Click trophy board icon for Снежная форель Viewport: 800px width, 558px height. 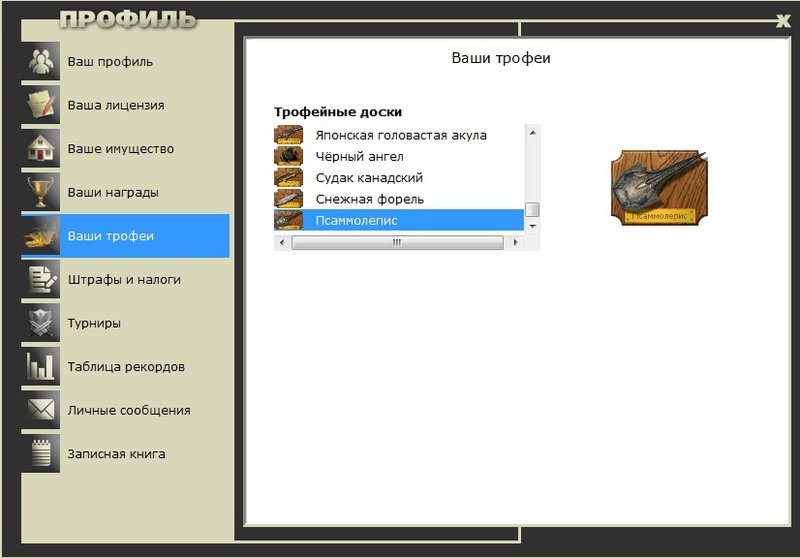coord(289,199)
